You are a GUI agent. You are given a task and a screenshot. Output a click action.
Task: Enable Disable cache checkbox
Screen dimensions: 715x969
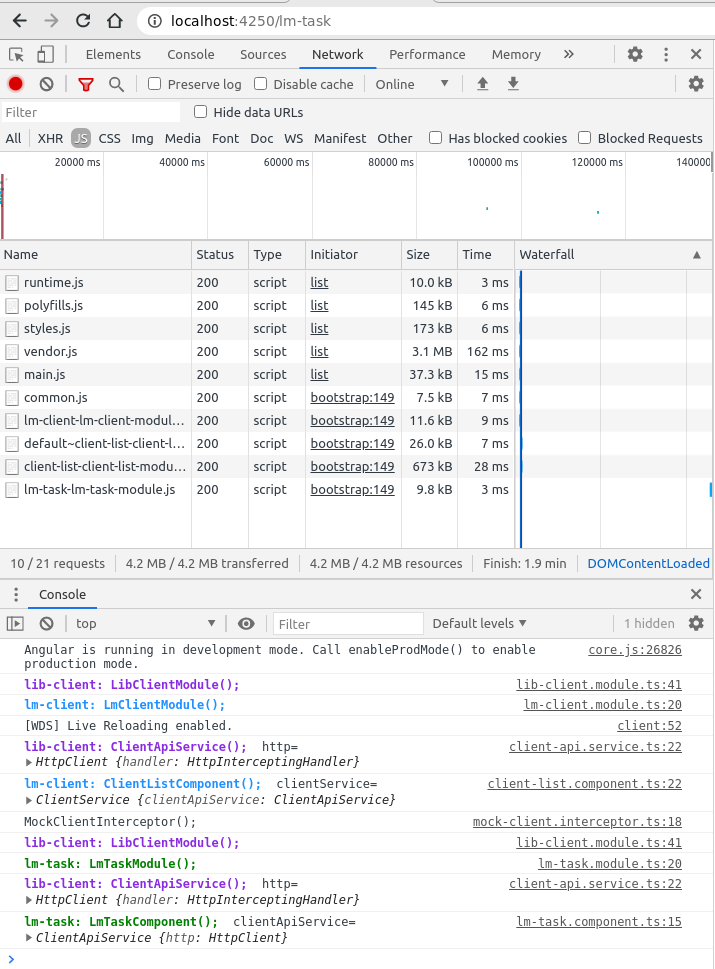(261, 83)
